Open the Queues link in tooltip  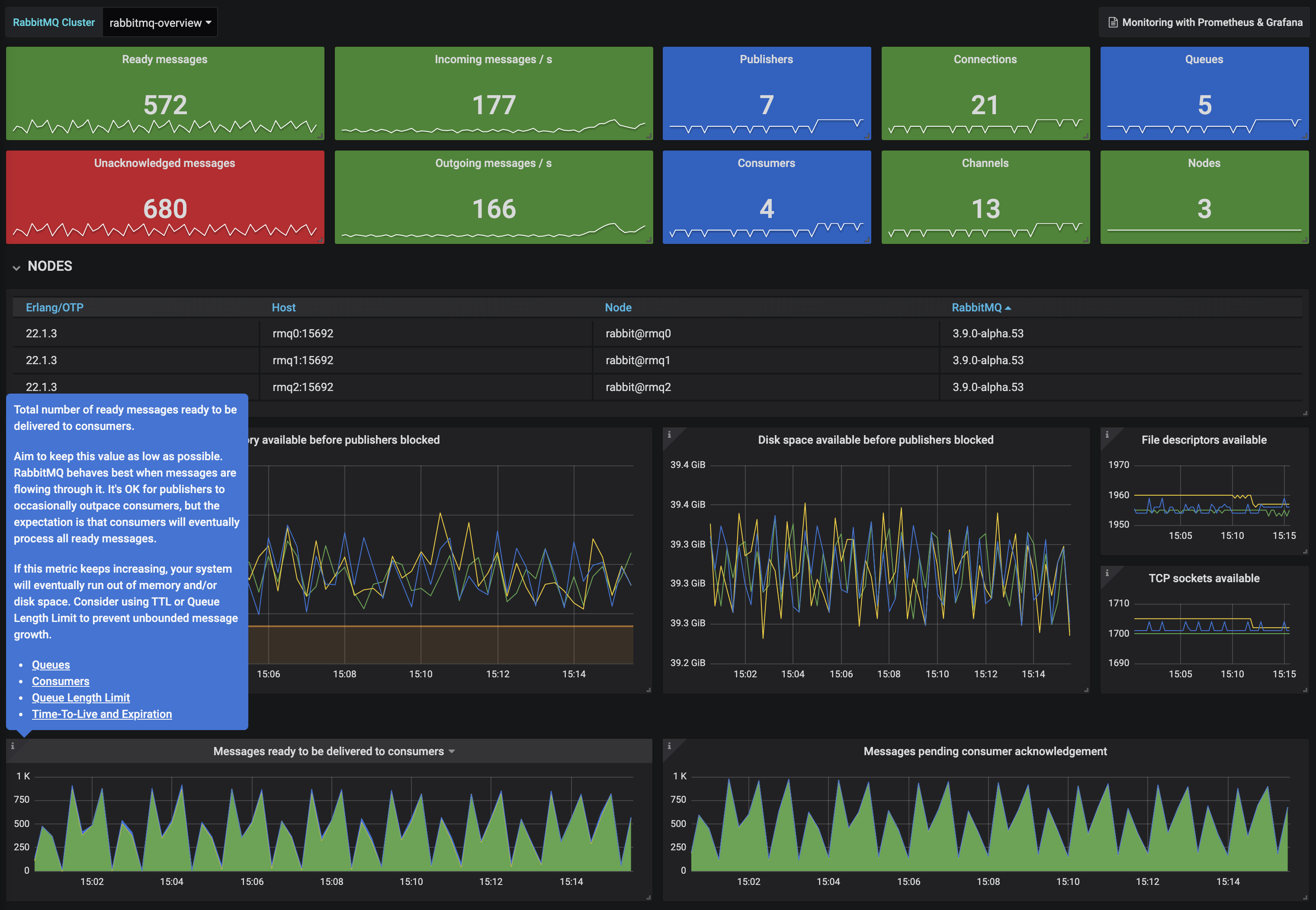[51, 665]
